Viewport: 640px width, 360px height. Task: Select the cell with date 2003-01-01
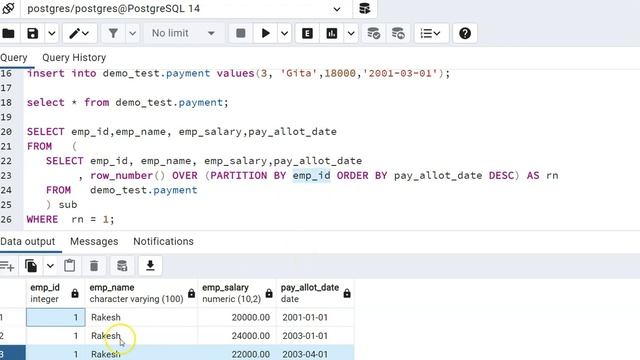click(315, 336)
